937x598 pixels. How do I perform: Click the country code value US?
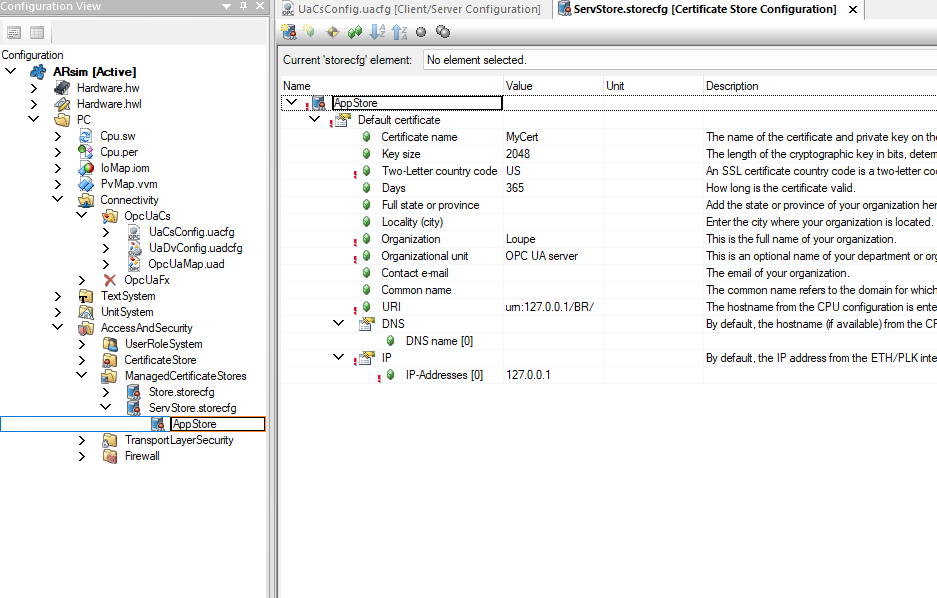coord(513,171)
